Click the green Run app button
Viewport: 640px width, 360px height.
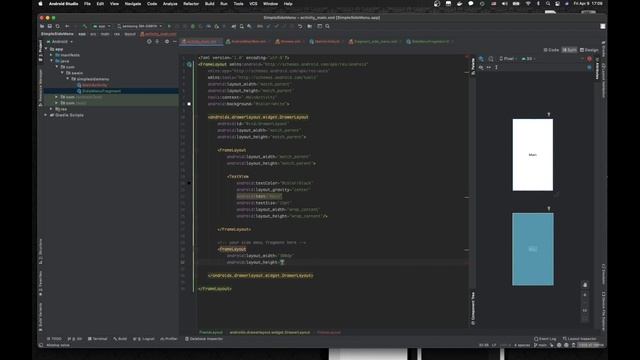click(169, 26)
